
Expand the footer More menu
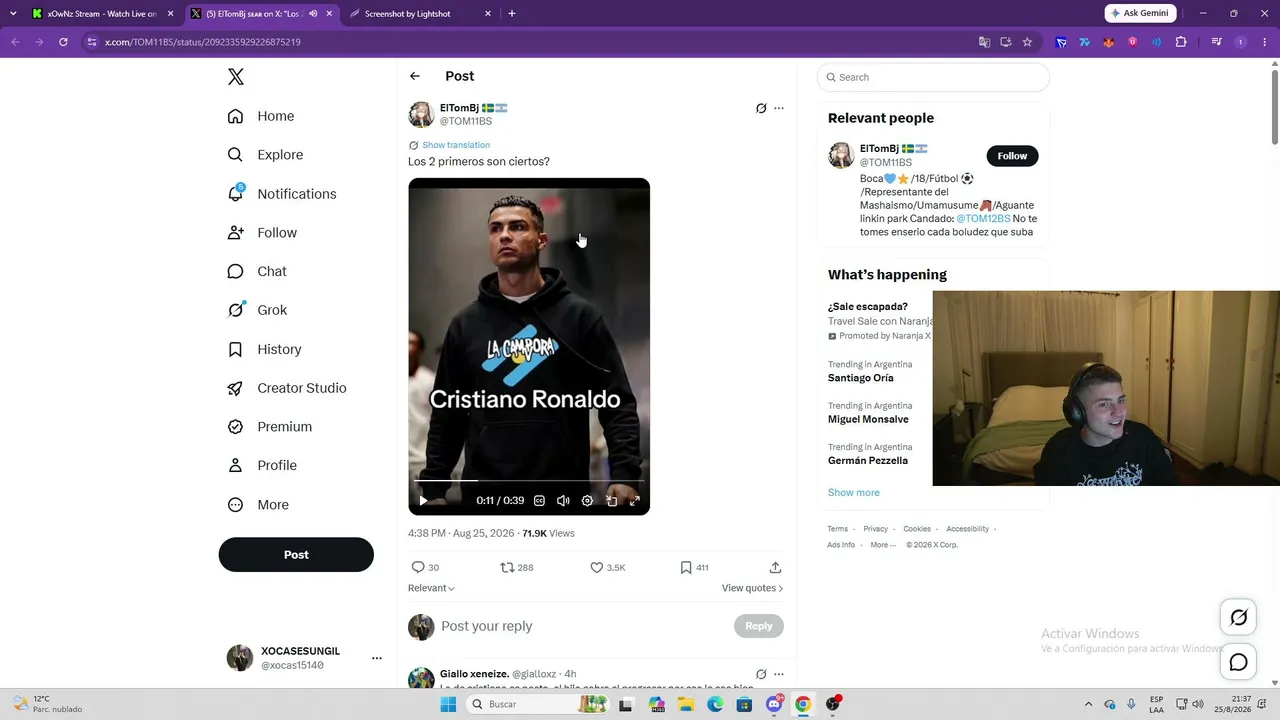(883, 545)
